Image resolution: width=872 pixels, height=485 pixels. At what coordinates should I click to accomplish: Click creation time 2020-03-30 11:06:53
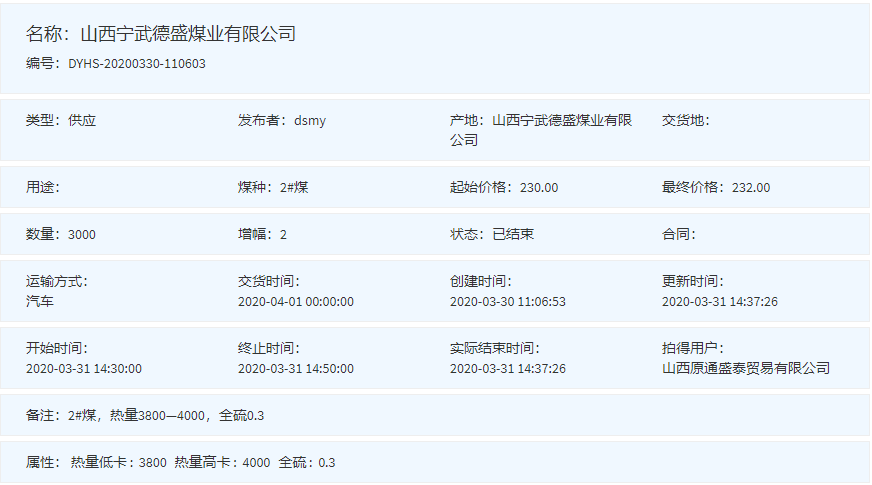[x=508, y=301]
